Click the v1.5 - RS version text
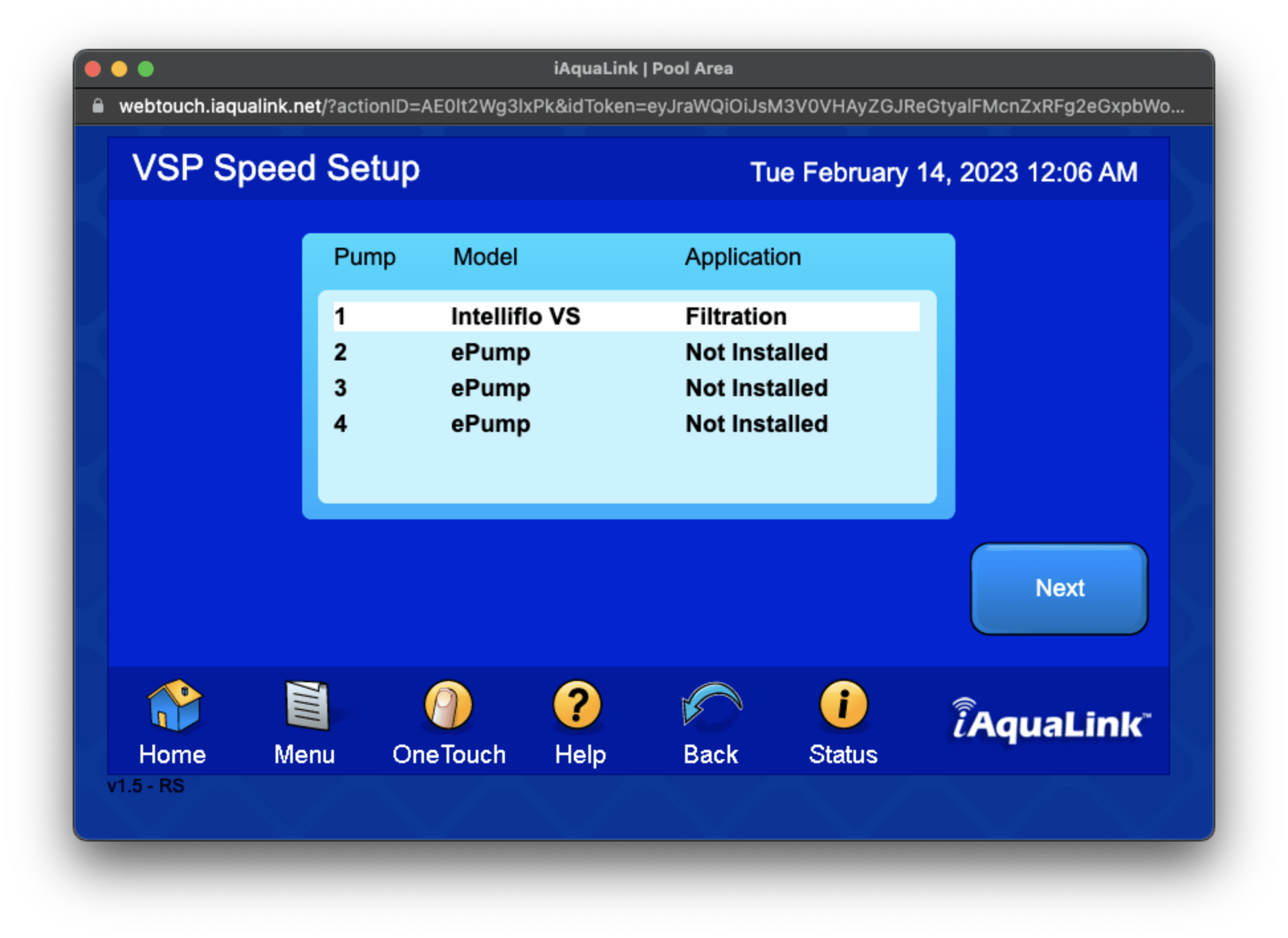The height and width of the screenshot is (938, 1288). tap(146, 786)
